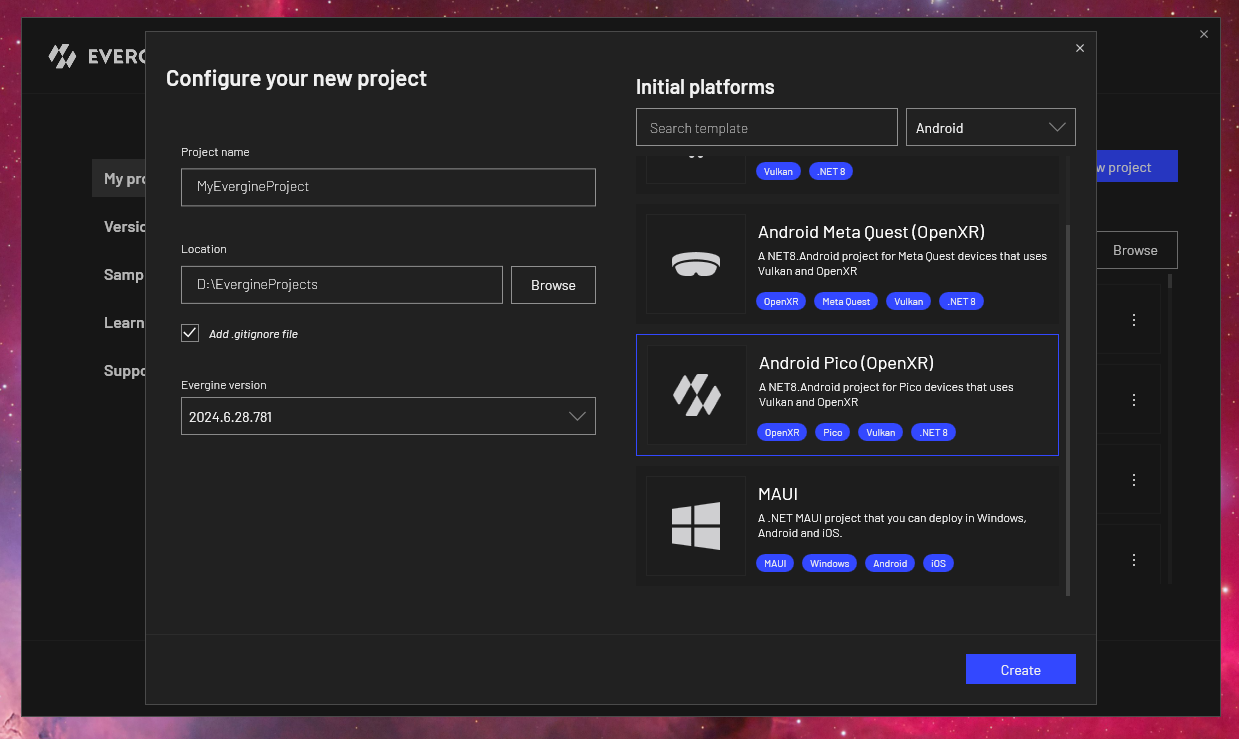Click the template list vertical scrollbar
1239x739 pixels.
1067,400
